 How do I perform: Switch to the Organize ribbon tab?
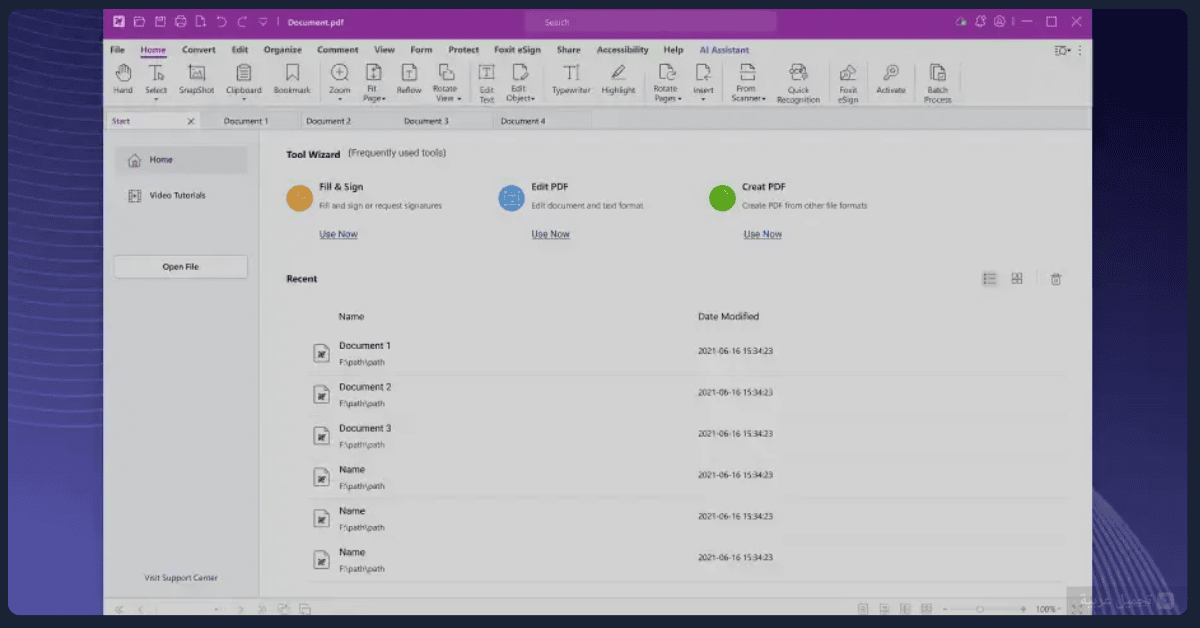pyautogui.click(x=283, y=50)
